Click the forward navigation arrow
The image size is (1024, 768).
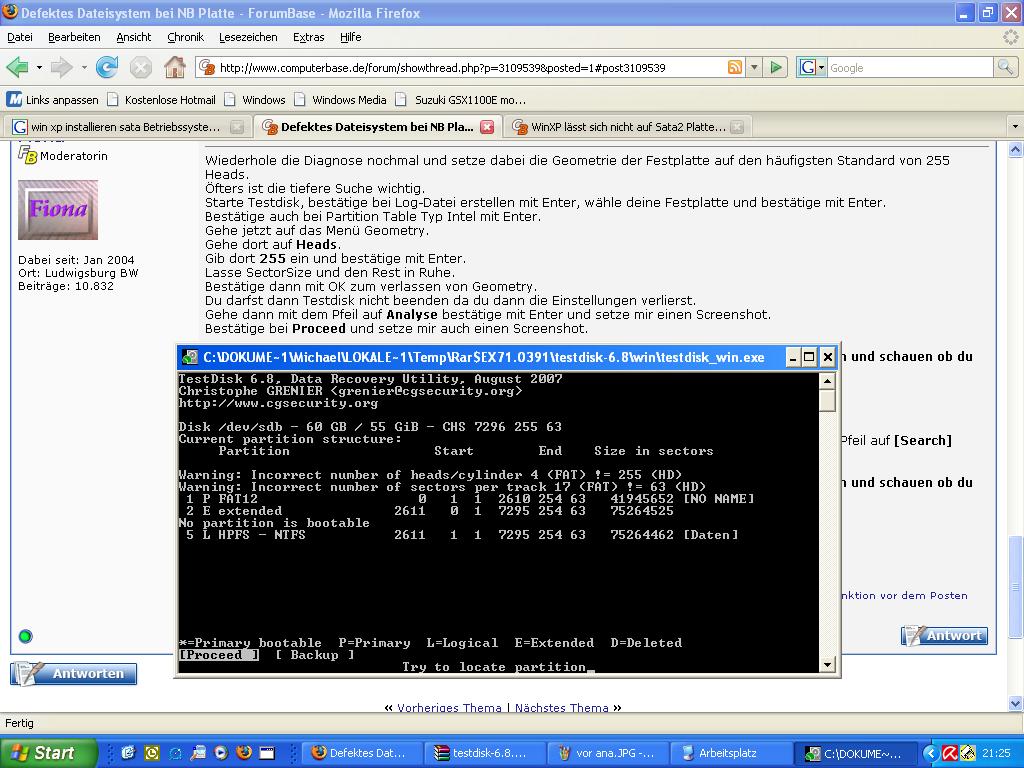click(61, 67)
